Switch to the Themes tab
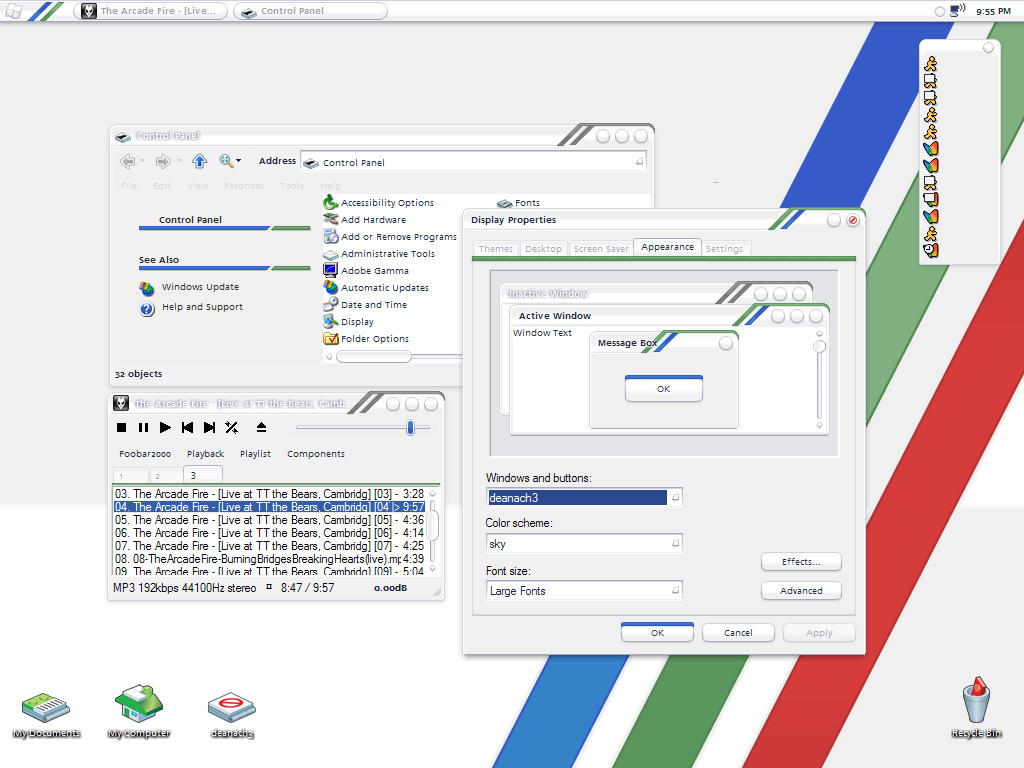The image size is (1024, 768). point(496,249)
